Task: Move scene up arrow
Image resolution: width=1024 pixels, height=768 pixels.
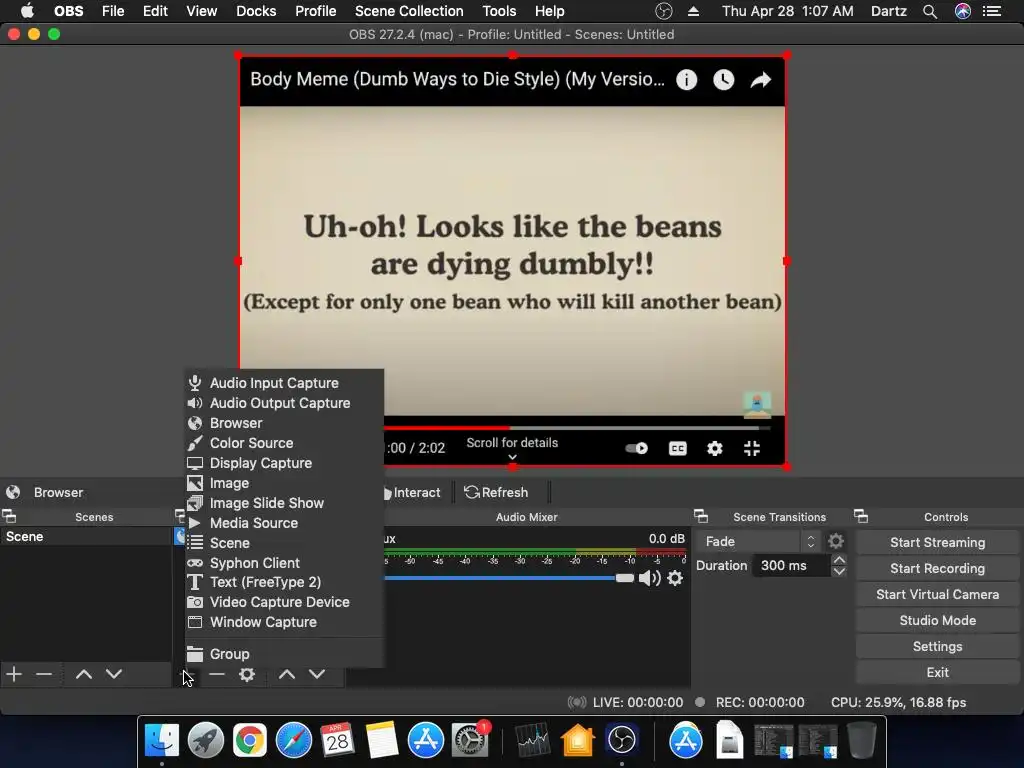Action: [84, 674]
